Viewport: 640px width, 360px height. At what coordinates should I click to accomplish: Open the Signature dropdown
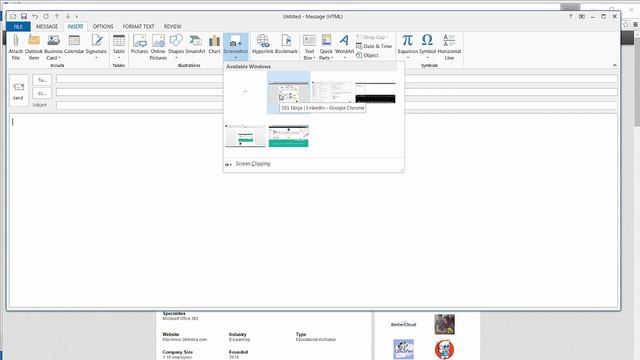pos(96,47)
